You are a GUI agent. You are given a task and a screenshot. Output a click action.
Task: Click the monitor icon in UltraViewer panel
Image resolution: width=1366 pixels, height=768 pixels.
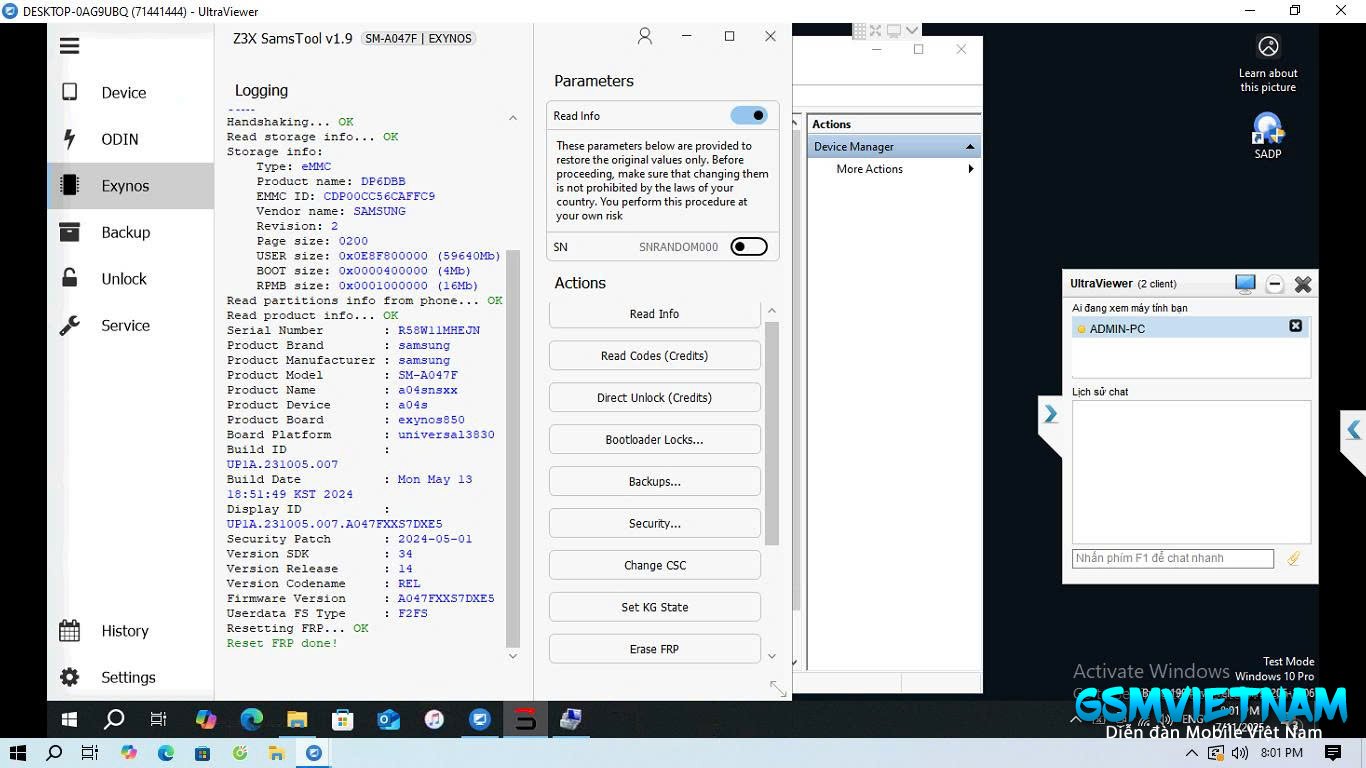(1245, 284)
